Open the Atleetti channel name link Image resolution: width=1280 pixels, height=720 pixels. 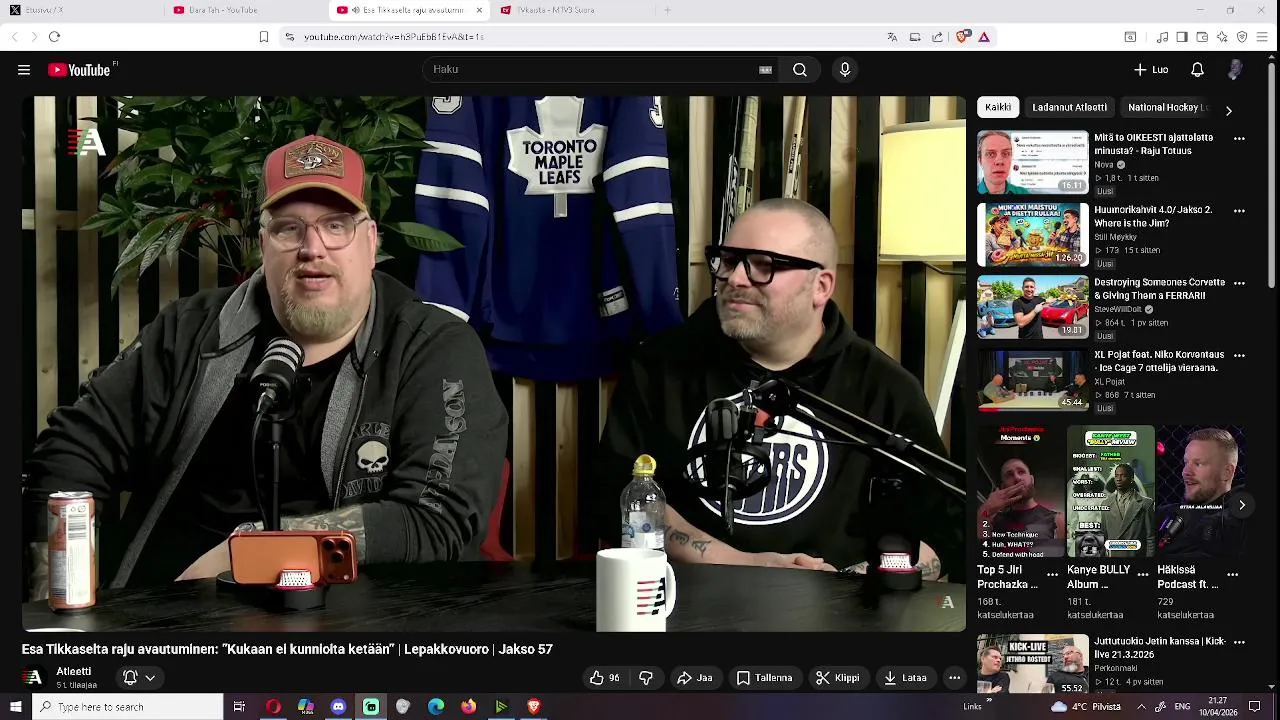coord(74,672)
